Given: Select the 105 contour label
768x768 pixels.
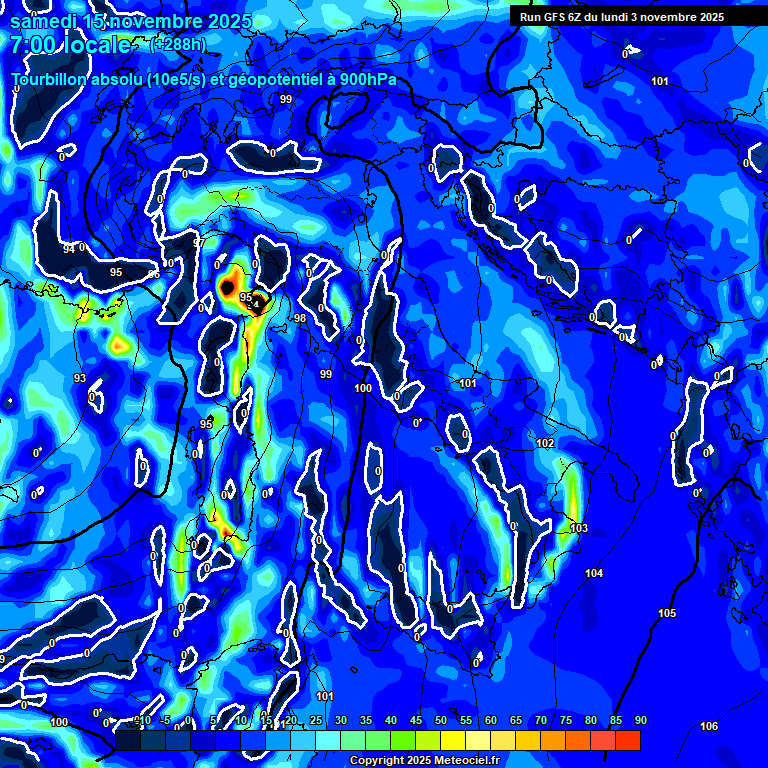Looking at the screenshot, I should click(x=667, y=613).
